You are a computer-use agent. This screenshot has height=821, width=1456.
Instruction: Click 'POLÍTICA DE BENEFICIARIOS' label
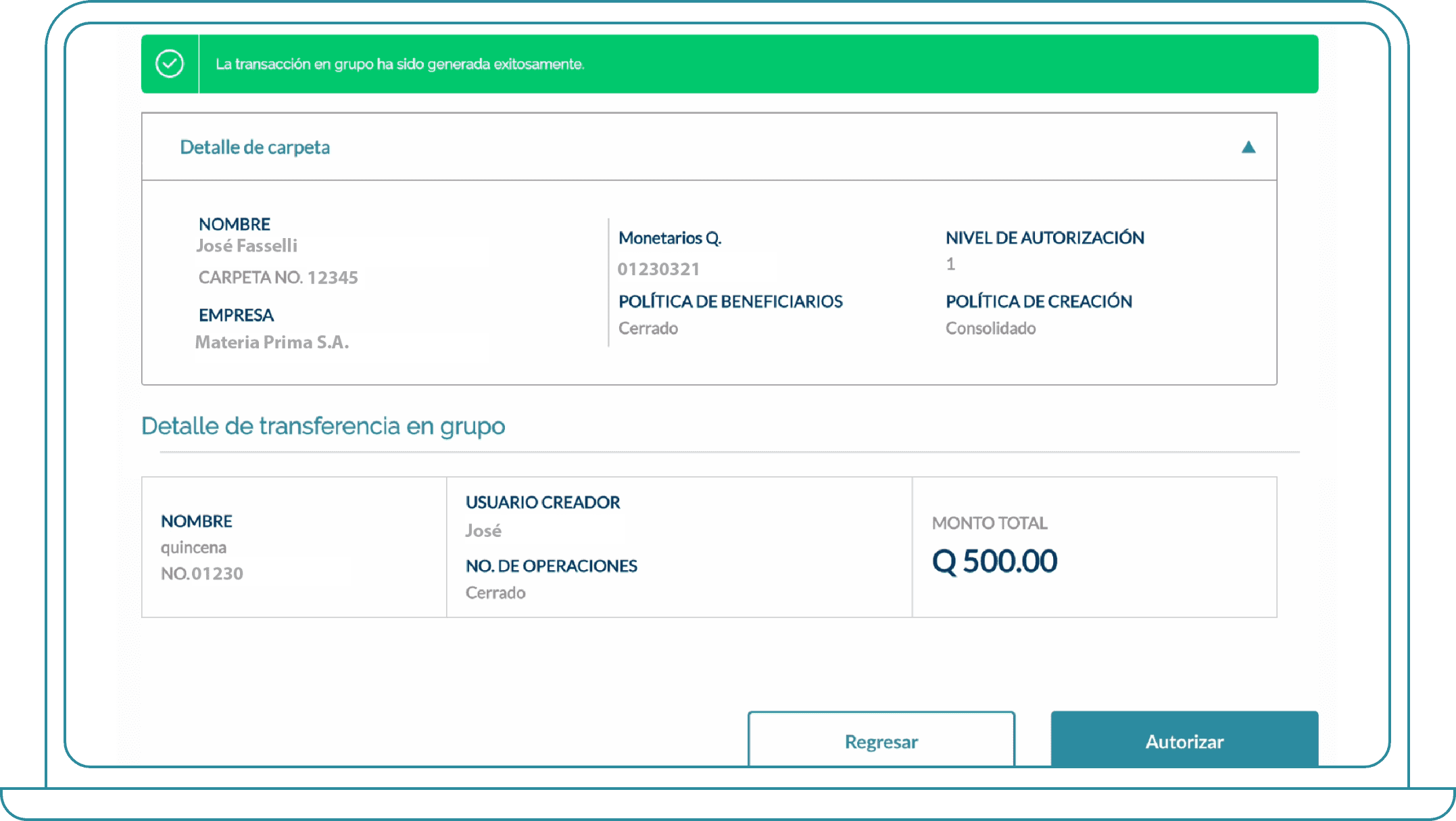731,301
